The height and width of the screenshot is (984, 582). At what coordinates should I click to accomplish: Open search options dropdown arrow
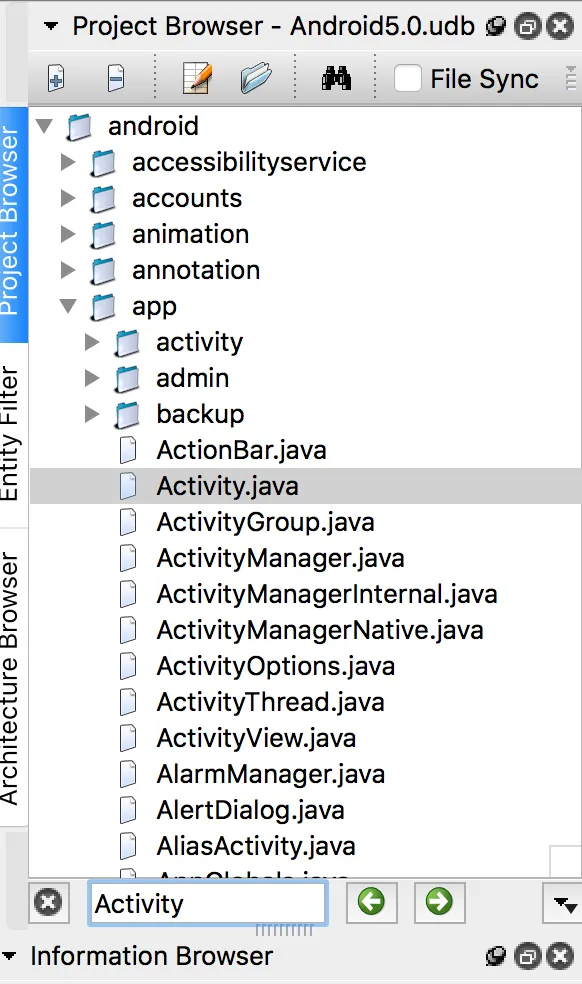[564, 904]
